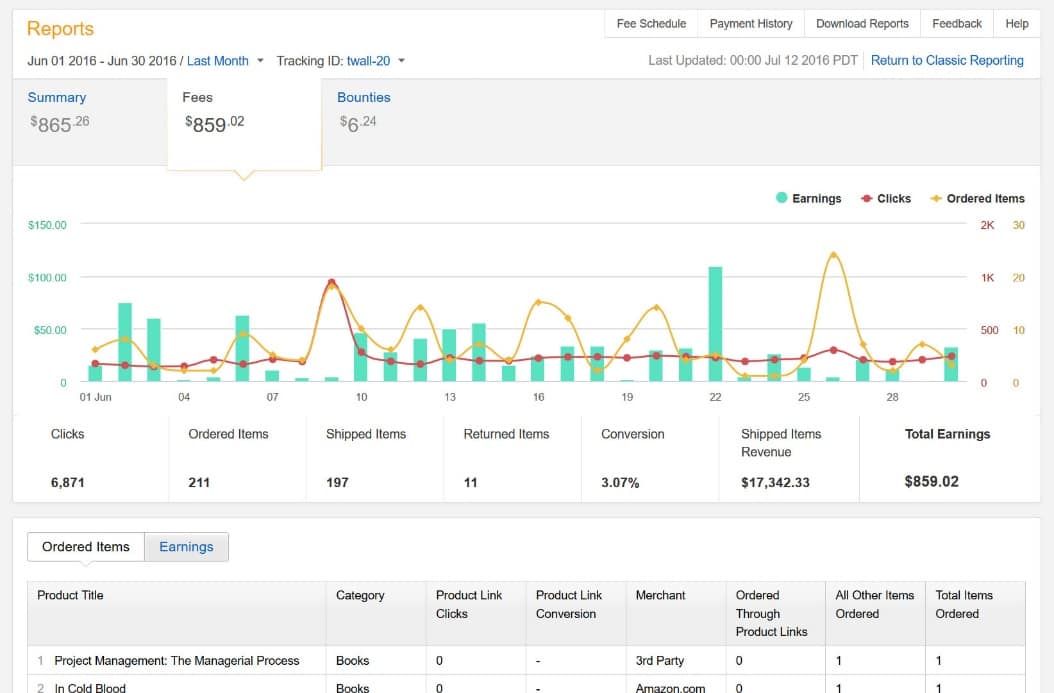Image resolution: width=1054 pixels, height=693 pixels.
Task: Toggle the Ordered Items legend yellow marker
Action: [x=937, y=198]
